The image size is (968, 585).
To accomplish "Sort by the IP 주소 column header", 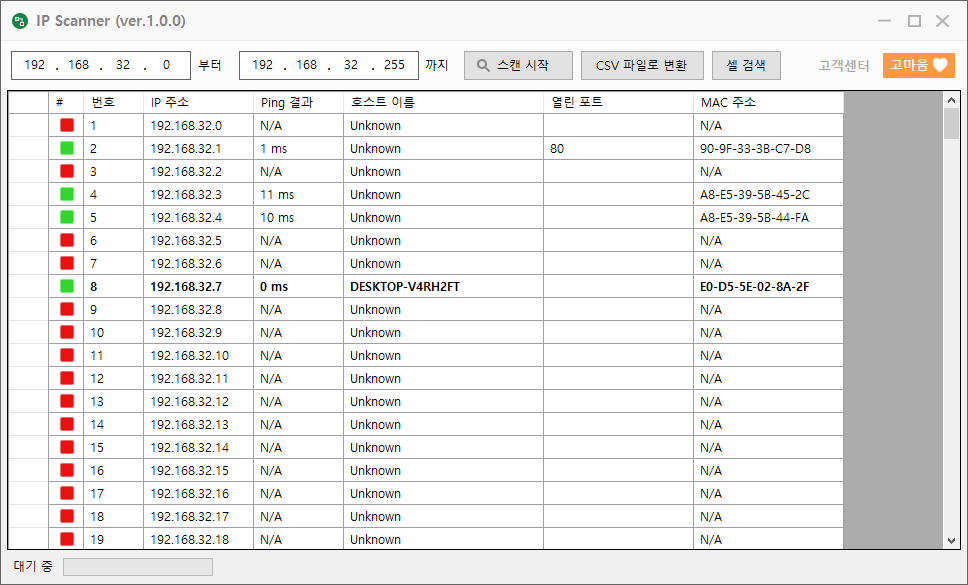I will 198,102.
